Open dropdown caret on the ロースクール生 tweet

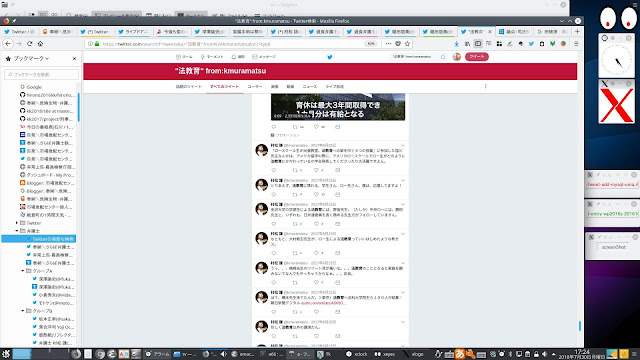(403, 145)
